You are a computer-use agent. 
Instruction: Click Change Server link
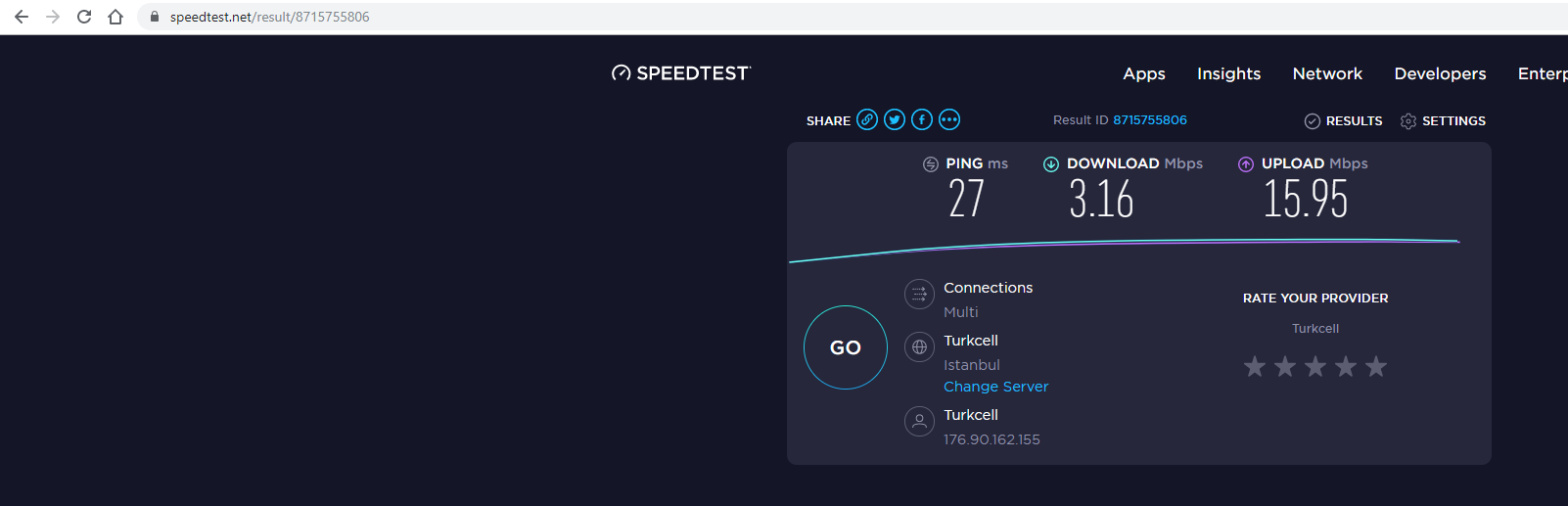[x=995, y=387]
